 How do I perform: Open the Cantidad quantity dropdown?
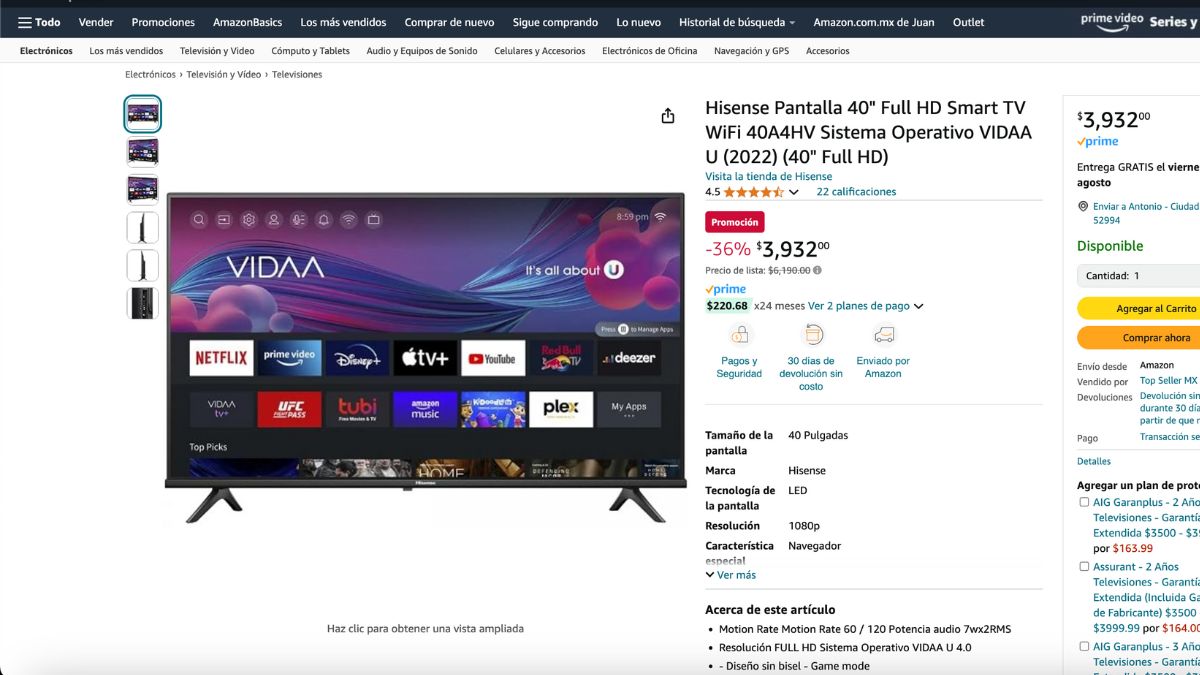[x=1138, y=276]
